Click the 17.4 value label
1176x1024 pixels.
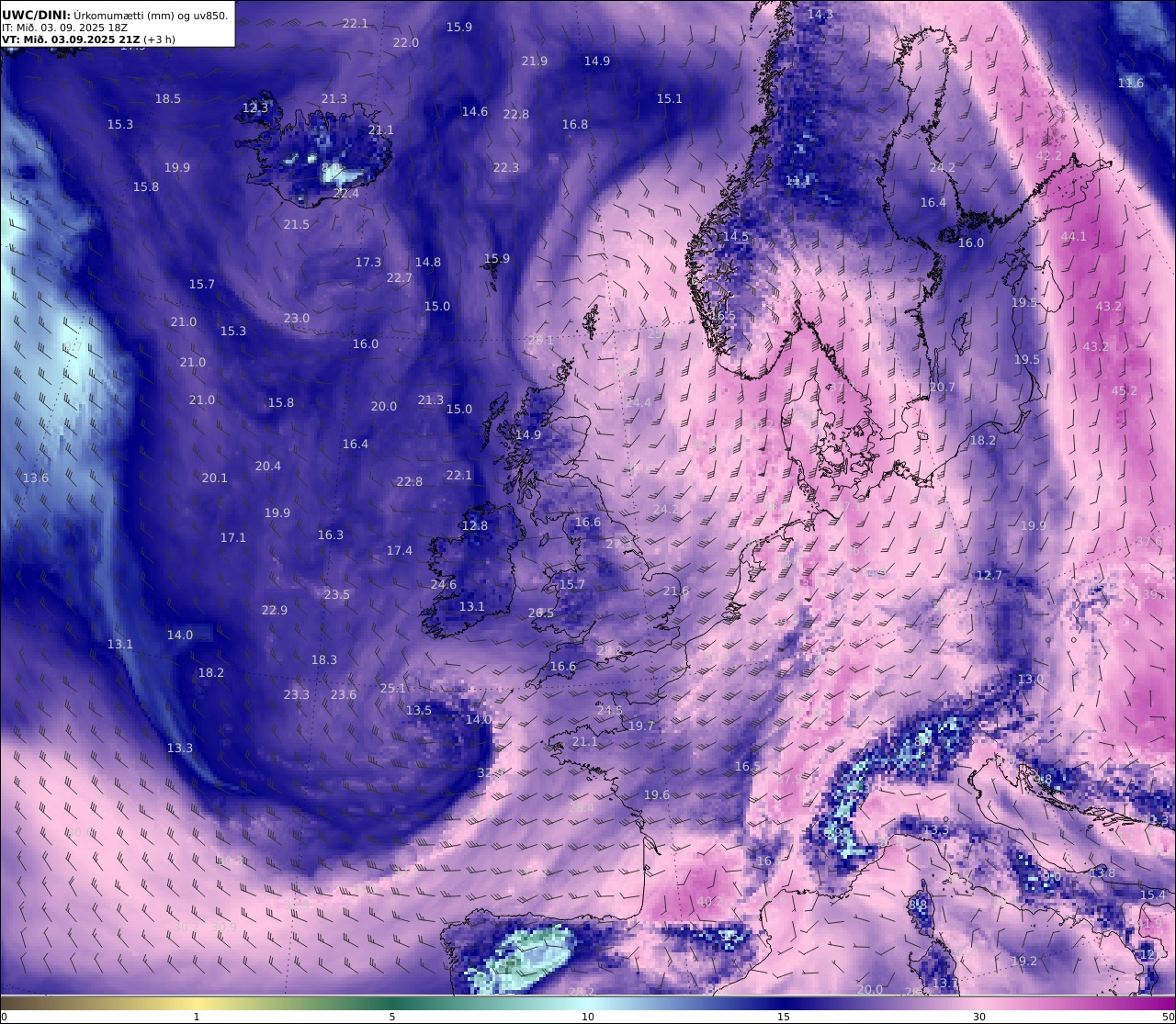400,551
